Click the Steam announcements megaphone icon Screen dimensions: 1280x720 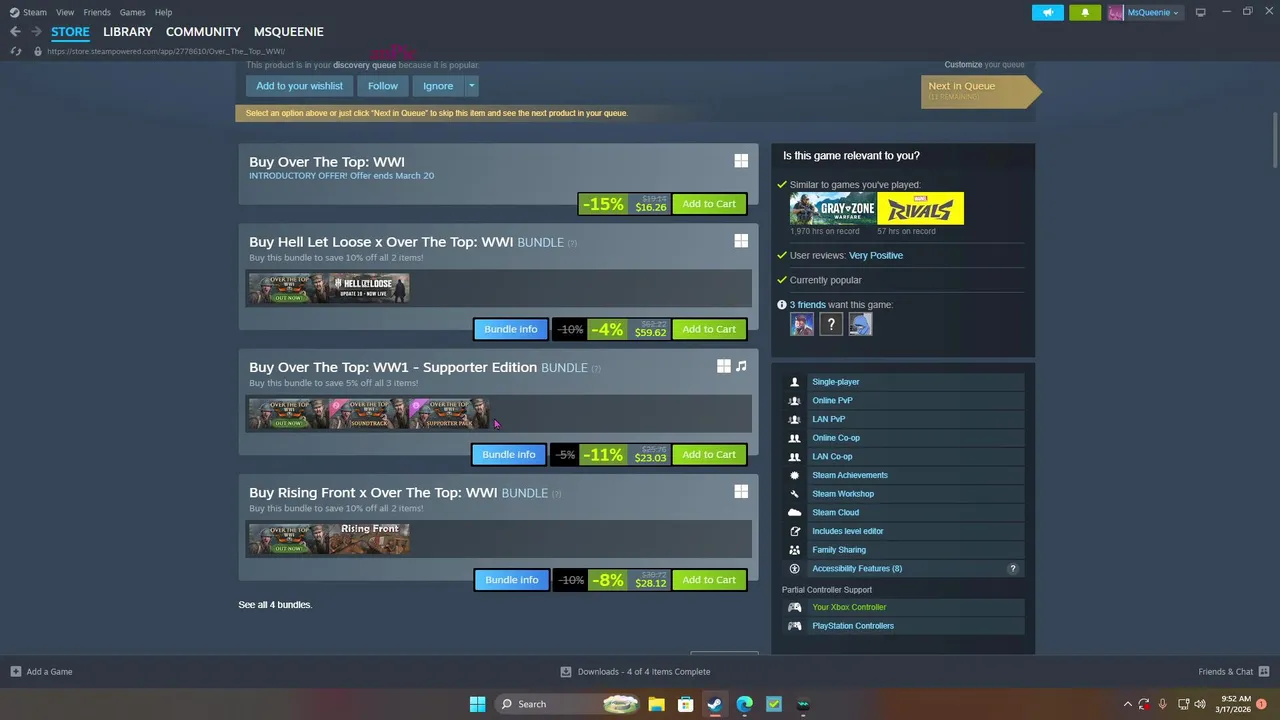[1047, 12]
